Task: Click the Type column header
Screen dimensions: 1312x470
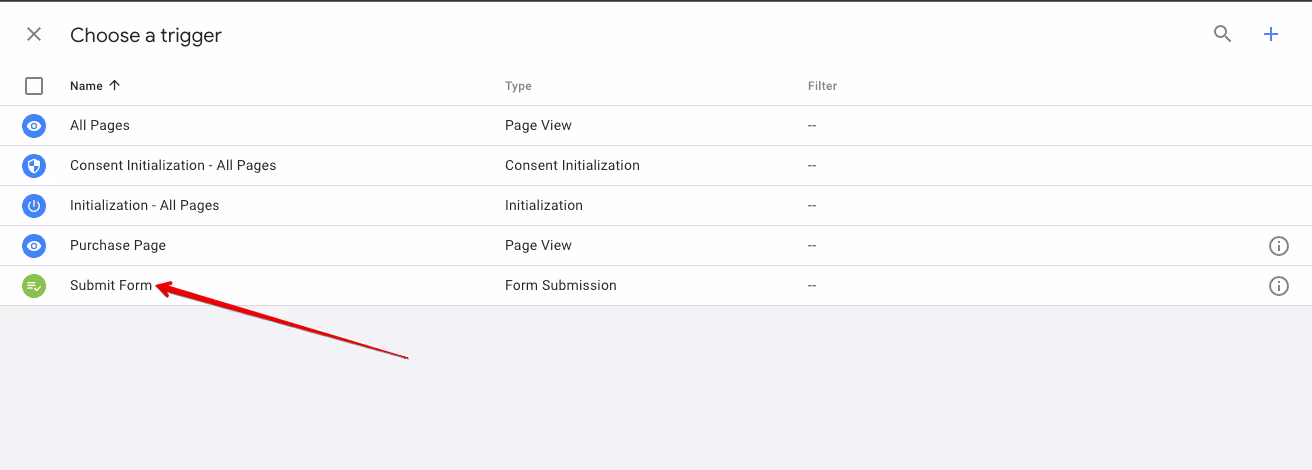Action: [x=518, y=86]
